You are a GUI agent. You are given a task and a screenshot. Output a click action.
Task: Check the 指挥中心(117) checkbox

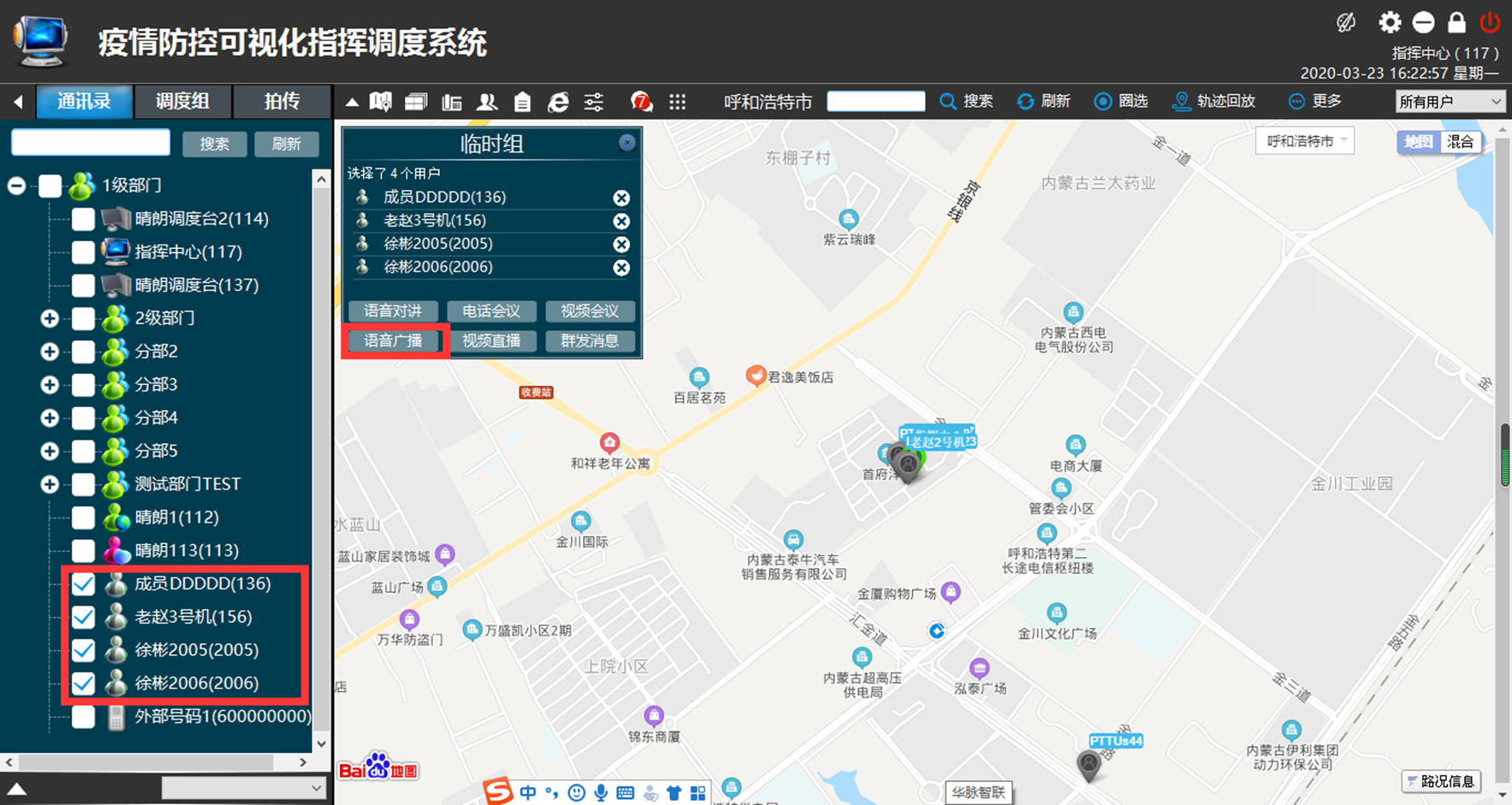[x=83, y=252]
